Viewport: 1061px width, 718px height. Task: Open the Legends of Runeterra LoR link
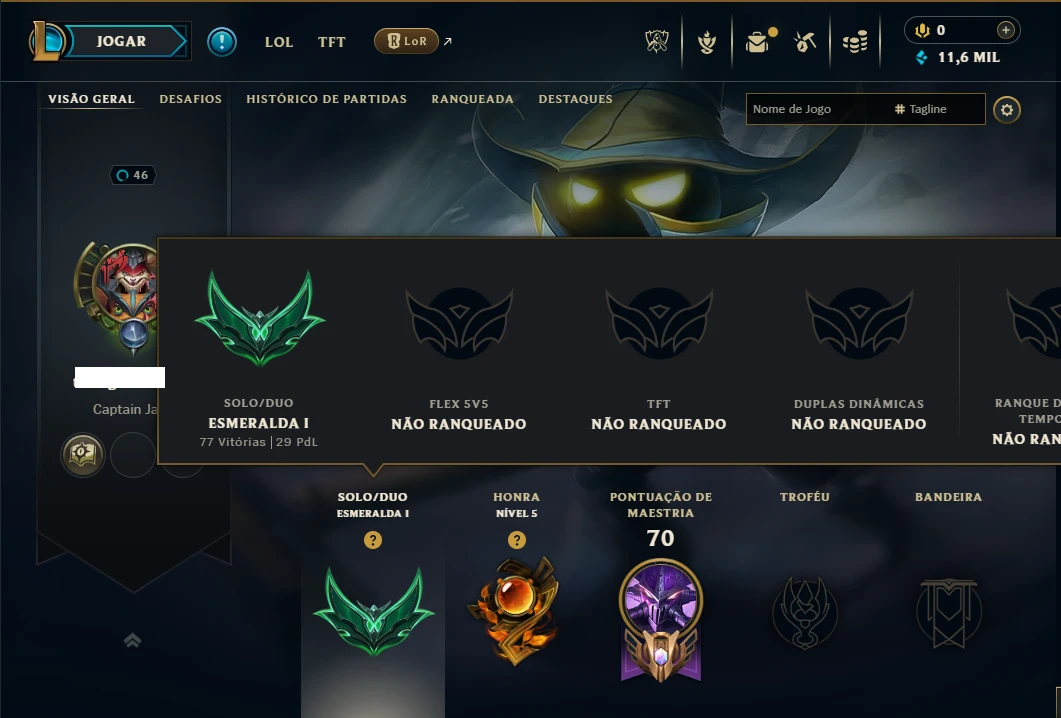click(407, 41)
